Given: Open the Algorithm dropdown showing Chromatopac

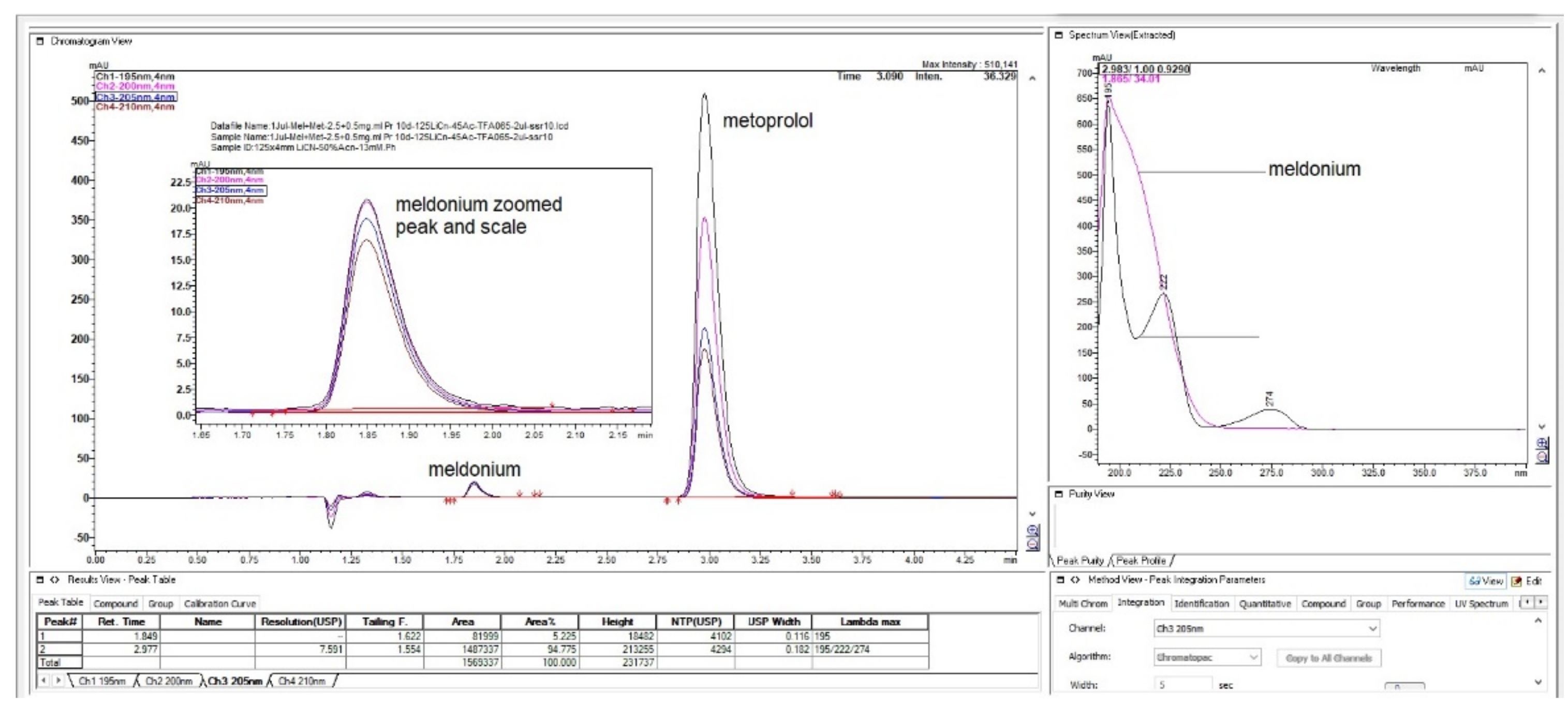Looking at the screenshot, I should (1207, 657).
